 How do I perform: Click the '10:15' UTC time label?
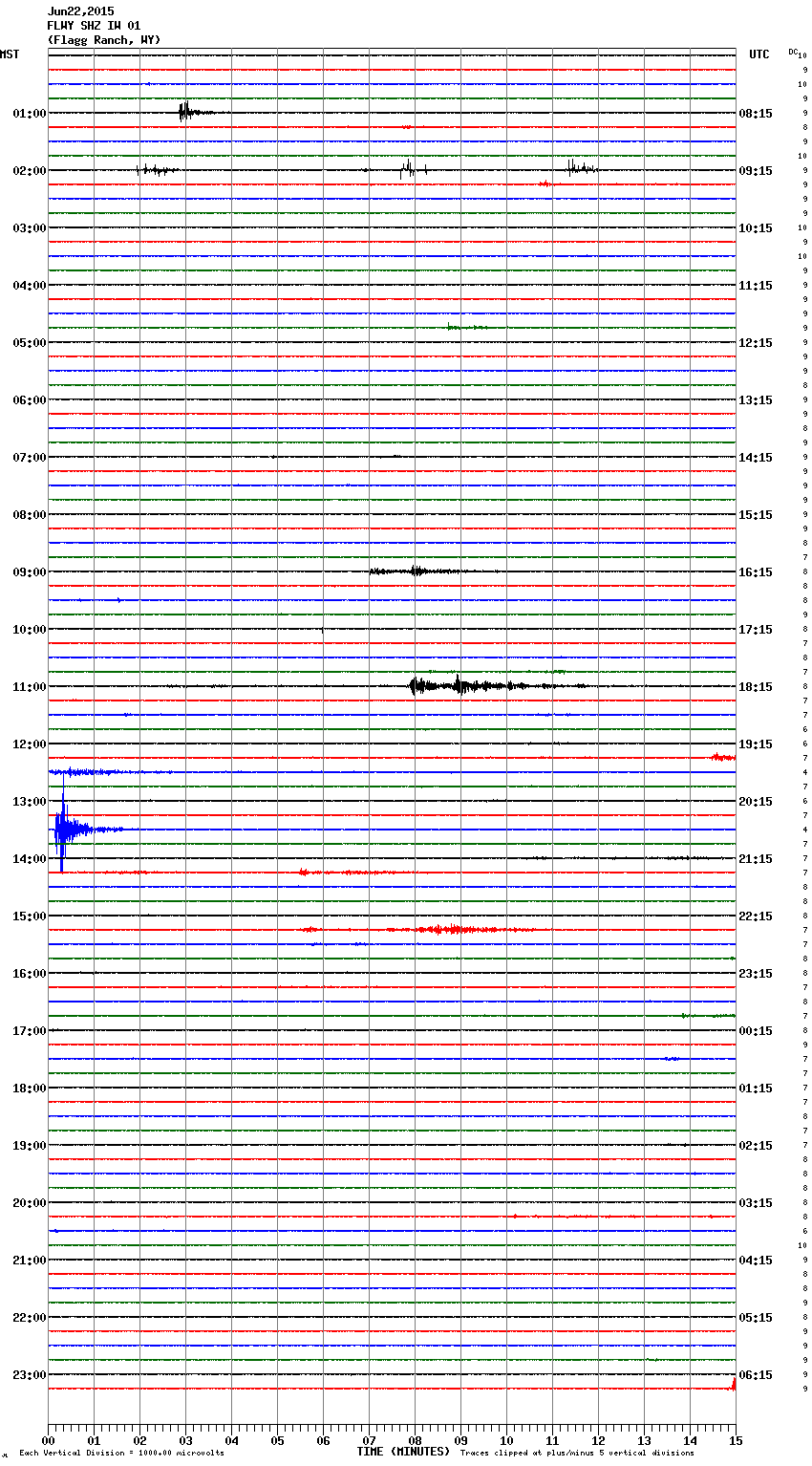pos(756,228)
